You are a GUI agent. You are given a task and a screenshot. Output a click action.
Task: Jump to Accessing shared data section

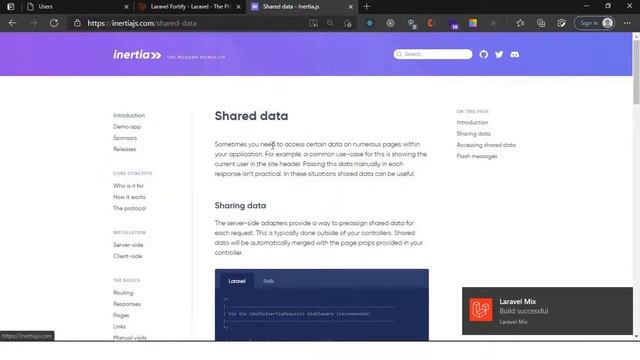pyautogui.click(x=486, y=145)
